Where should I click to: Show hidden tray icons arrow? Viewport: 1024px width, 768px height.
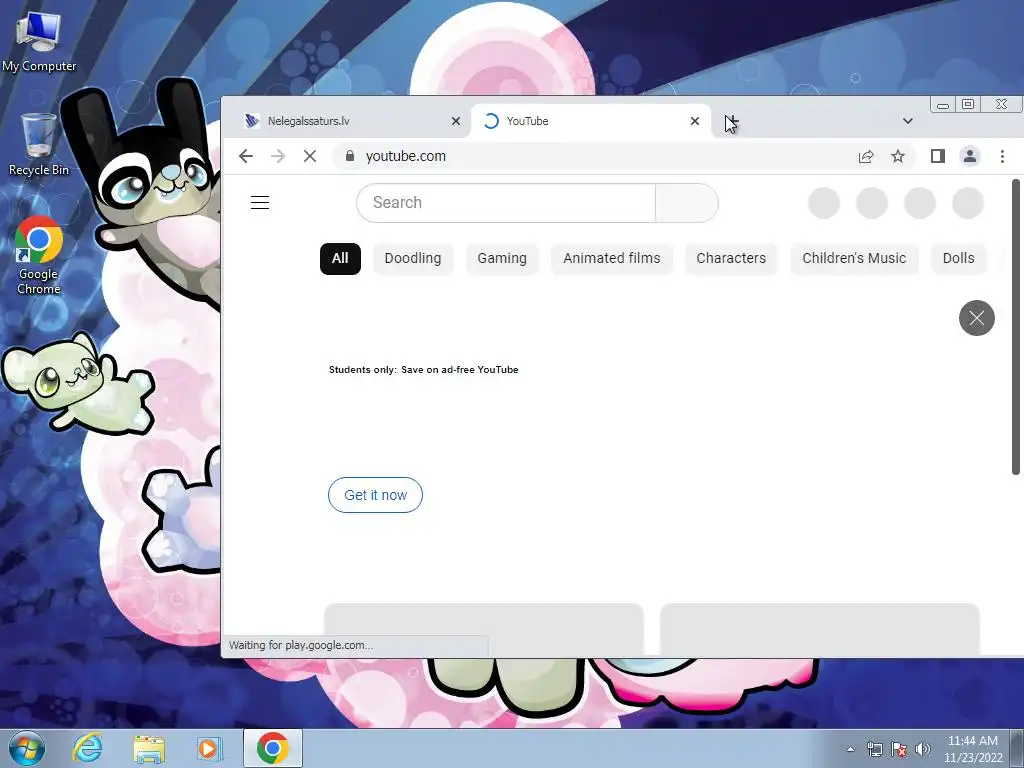(850, 749)
